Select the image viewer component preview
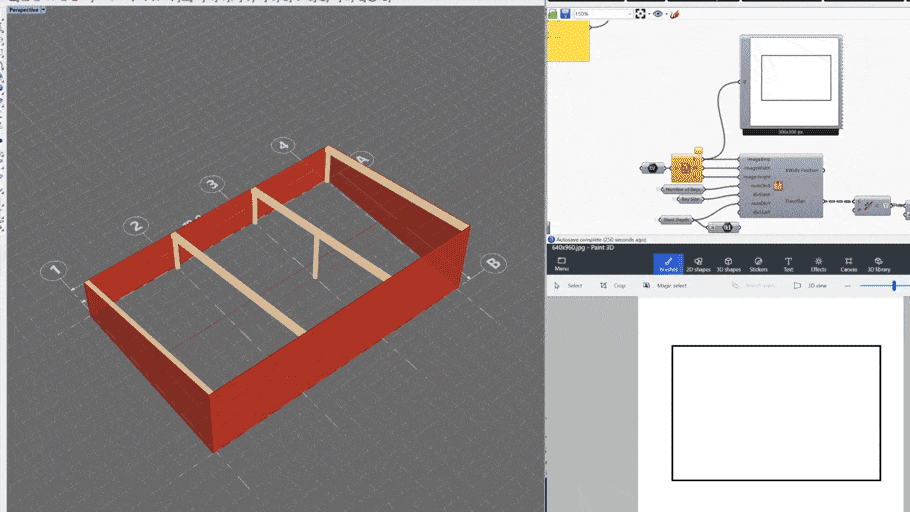The height and width of the screenshot is (512, 910). 794,82
